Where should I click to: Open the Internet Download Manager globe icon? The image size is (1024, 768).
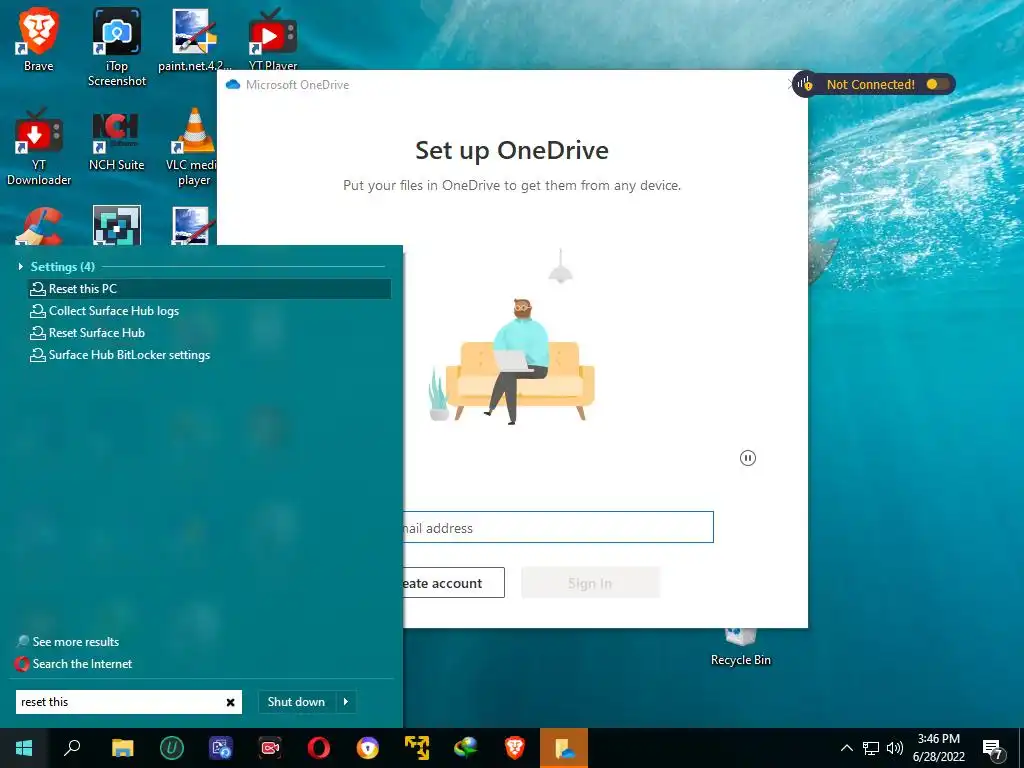[x=466, y=748]
